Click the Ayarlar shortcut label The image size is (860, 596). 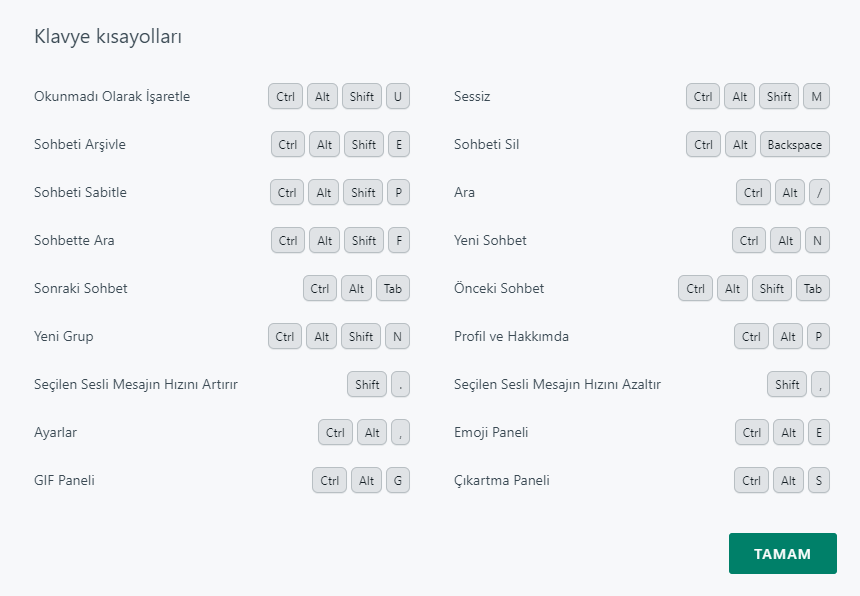tap(56, 433)
